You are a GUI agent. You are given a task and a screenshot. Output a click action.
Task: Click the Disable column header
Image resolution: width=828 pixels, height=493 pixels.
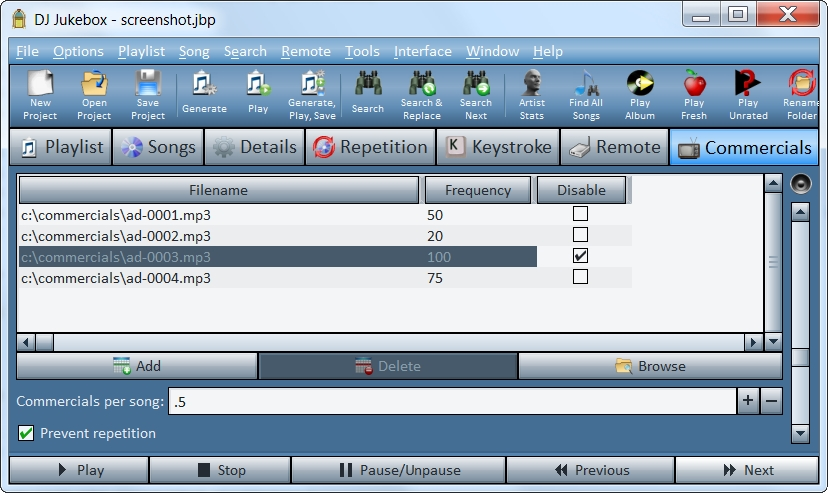click(x=581, y=190)
